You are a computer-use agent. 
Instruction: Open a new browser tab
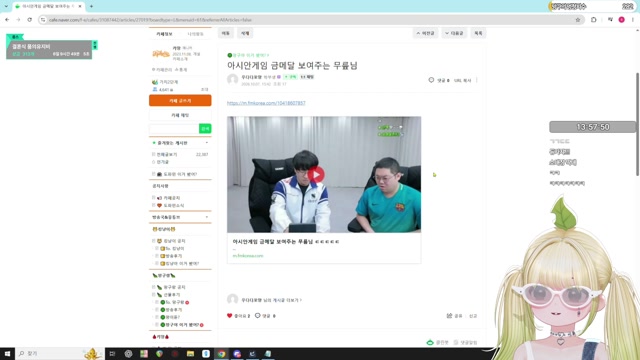pyautogui.click(x=91, y=6)
